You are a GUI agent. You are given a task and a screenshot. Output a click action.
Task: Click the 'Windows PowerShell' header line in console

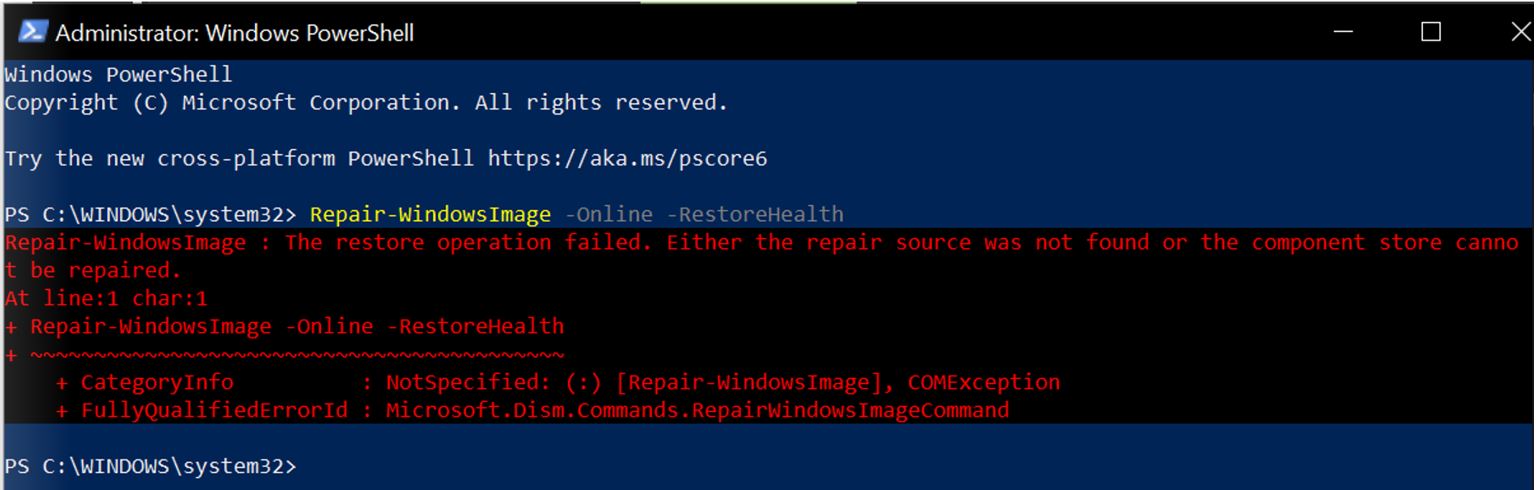coord(118,74)
